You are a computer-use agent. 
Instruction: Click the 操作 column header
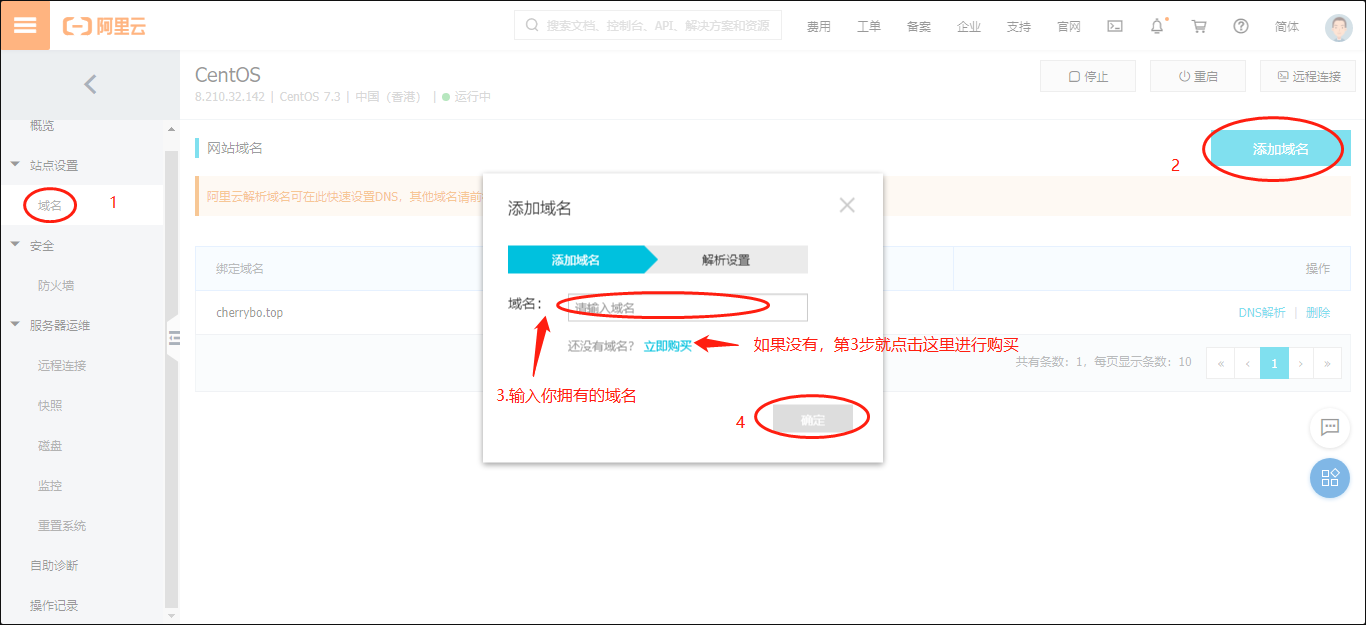(x=1318, y=269)
